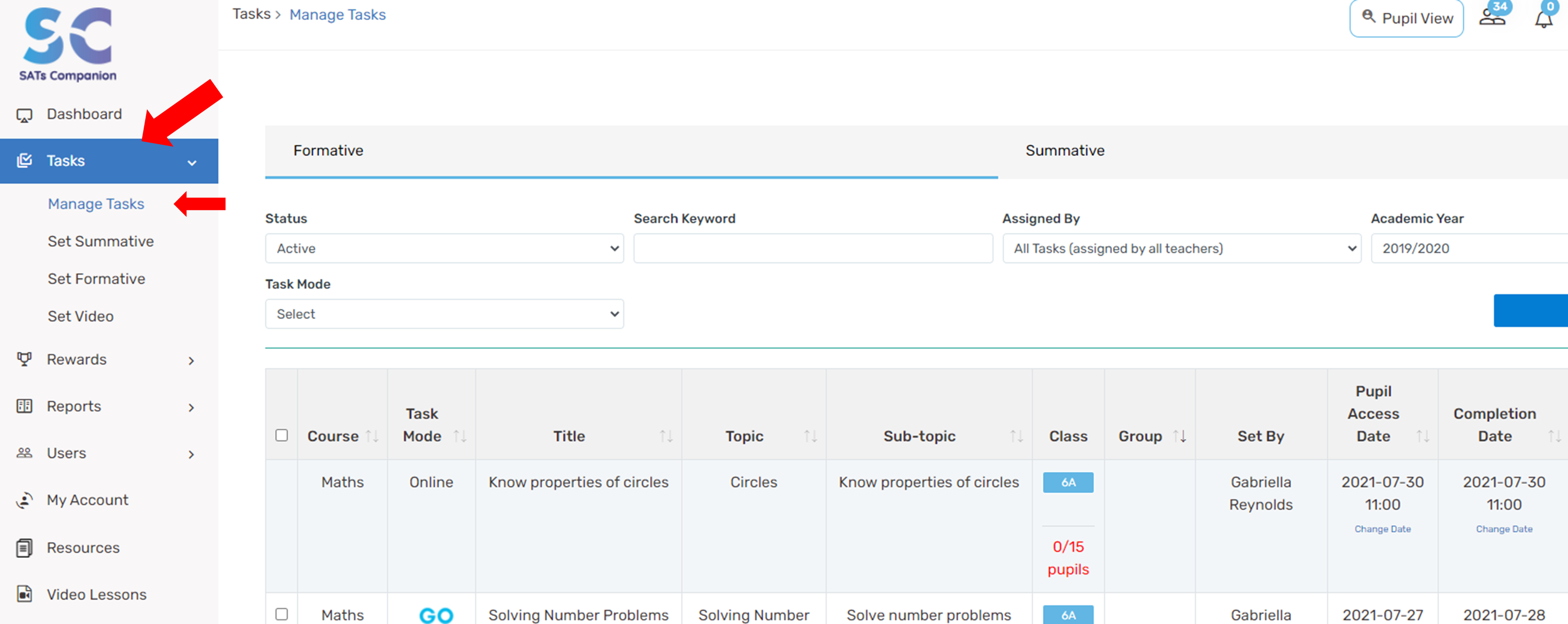
Task: Expand the Rewards menu chevron
Action: point(191,361)
